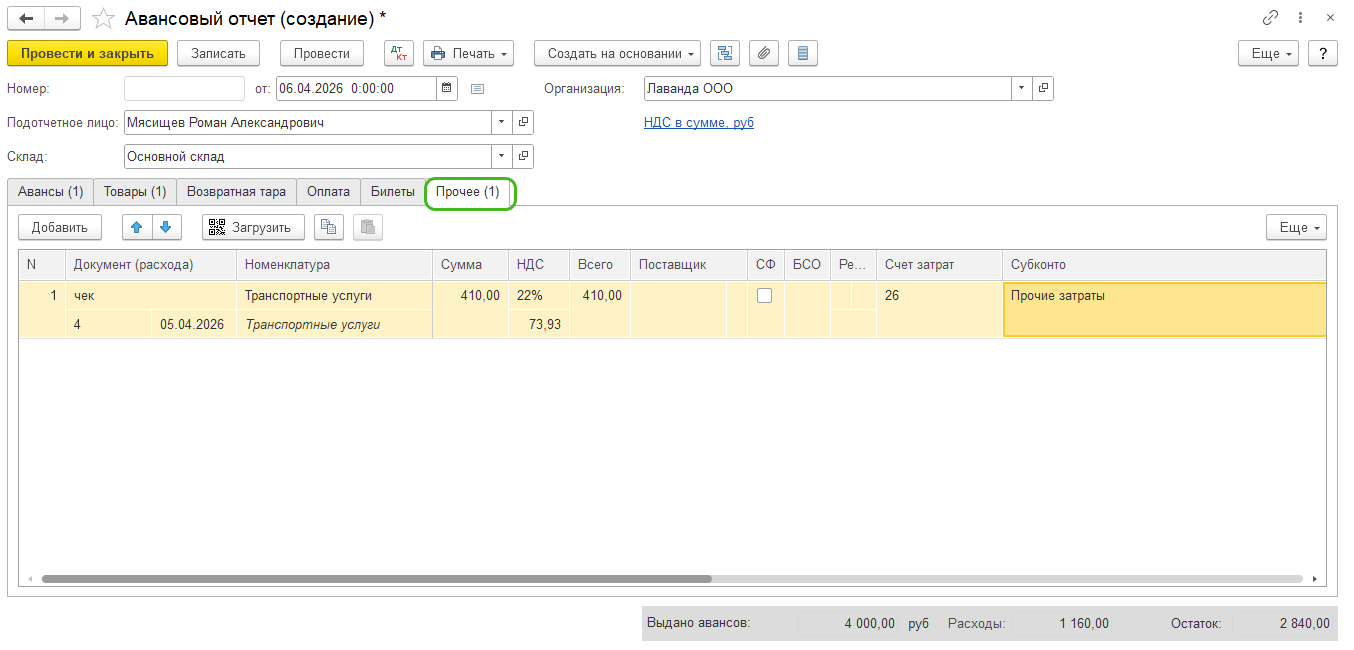Click the Организация field Лаванда ООО

tap(828, 88)
